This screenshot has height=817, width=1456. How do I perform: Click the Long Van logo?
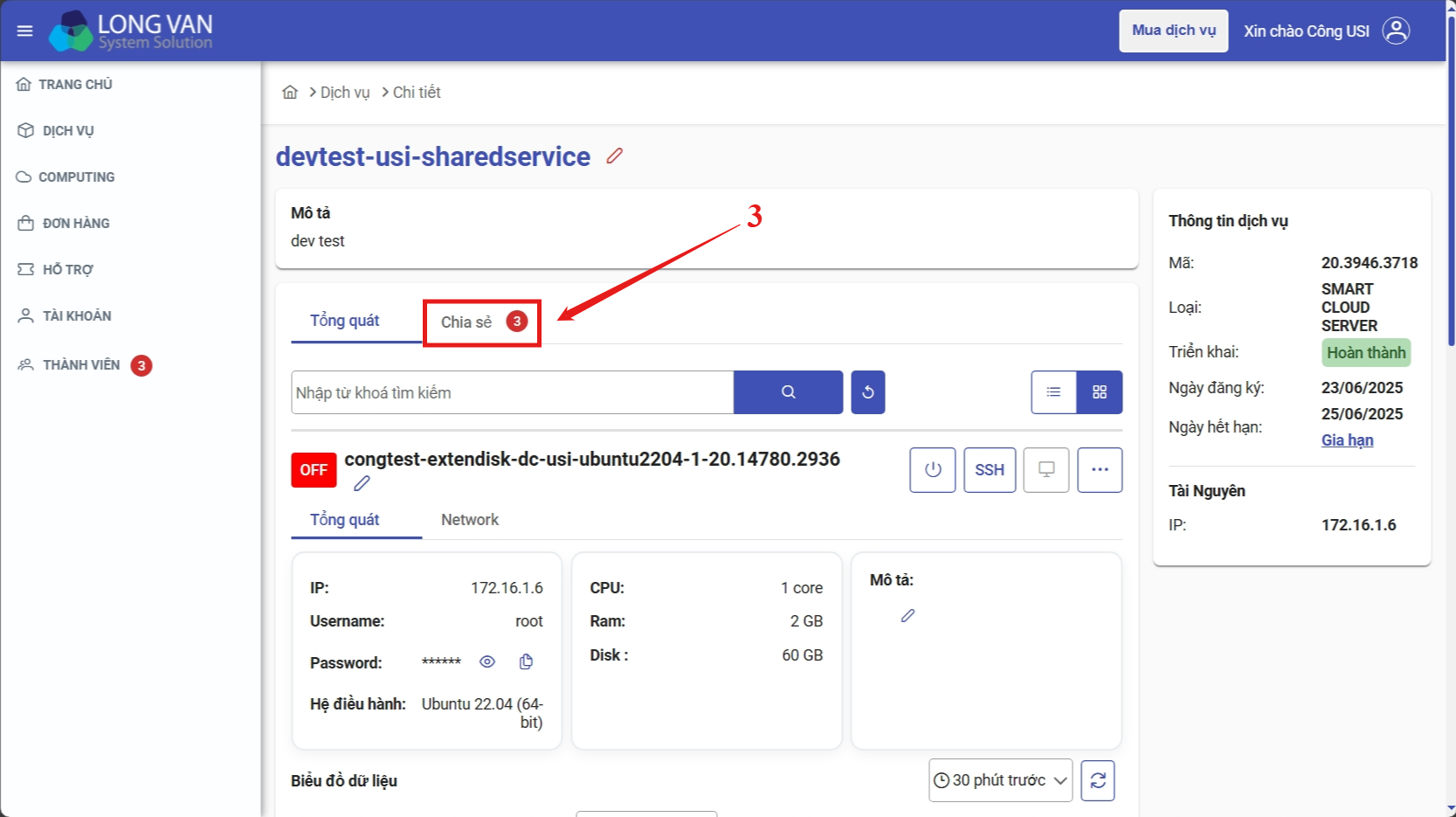(131, 31)
